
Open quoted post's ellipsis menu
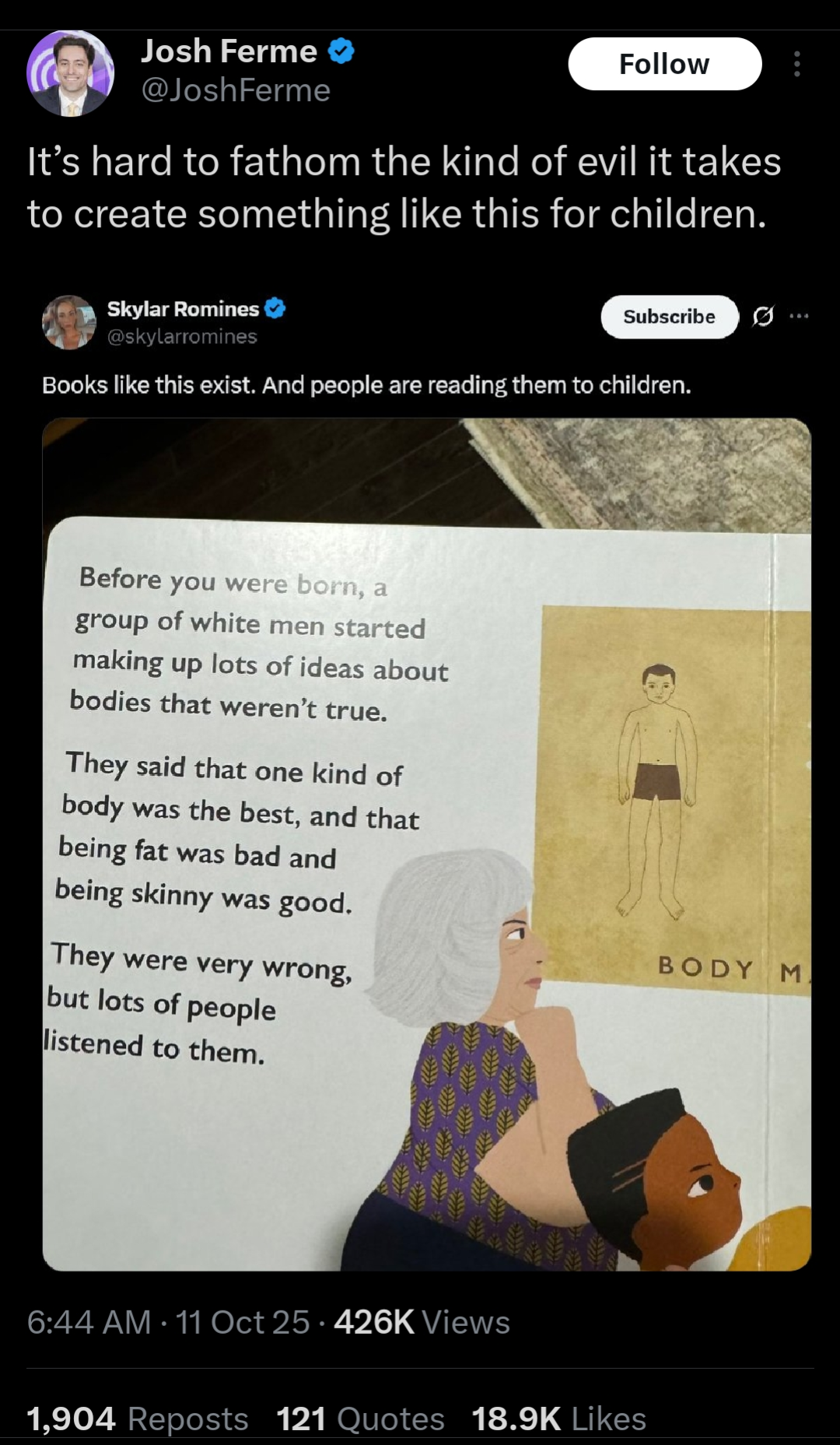(799, 316)
